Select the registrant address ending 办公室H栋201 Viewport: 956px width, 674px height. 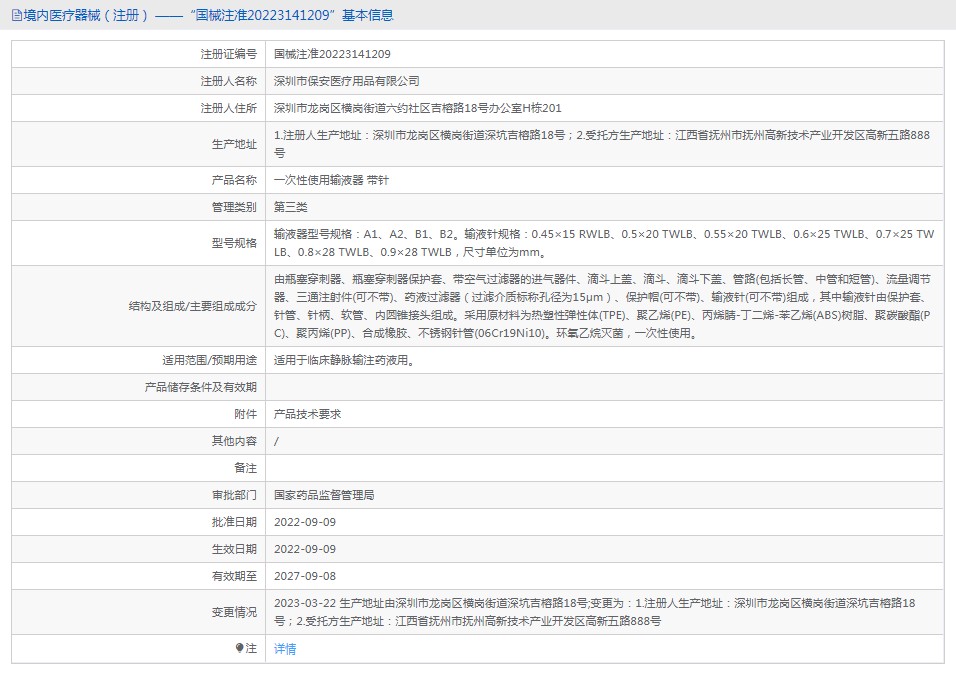pyautogui.click(x=418, y=108)
